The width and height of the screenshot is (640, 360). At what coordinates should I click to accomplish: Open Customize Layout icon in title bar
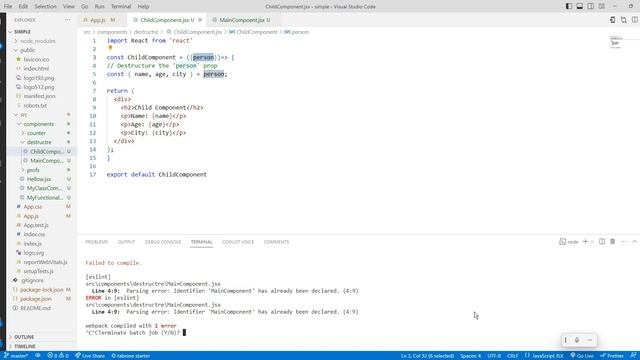[x=602, y=7]
